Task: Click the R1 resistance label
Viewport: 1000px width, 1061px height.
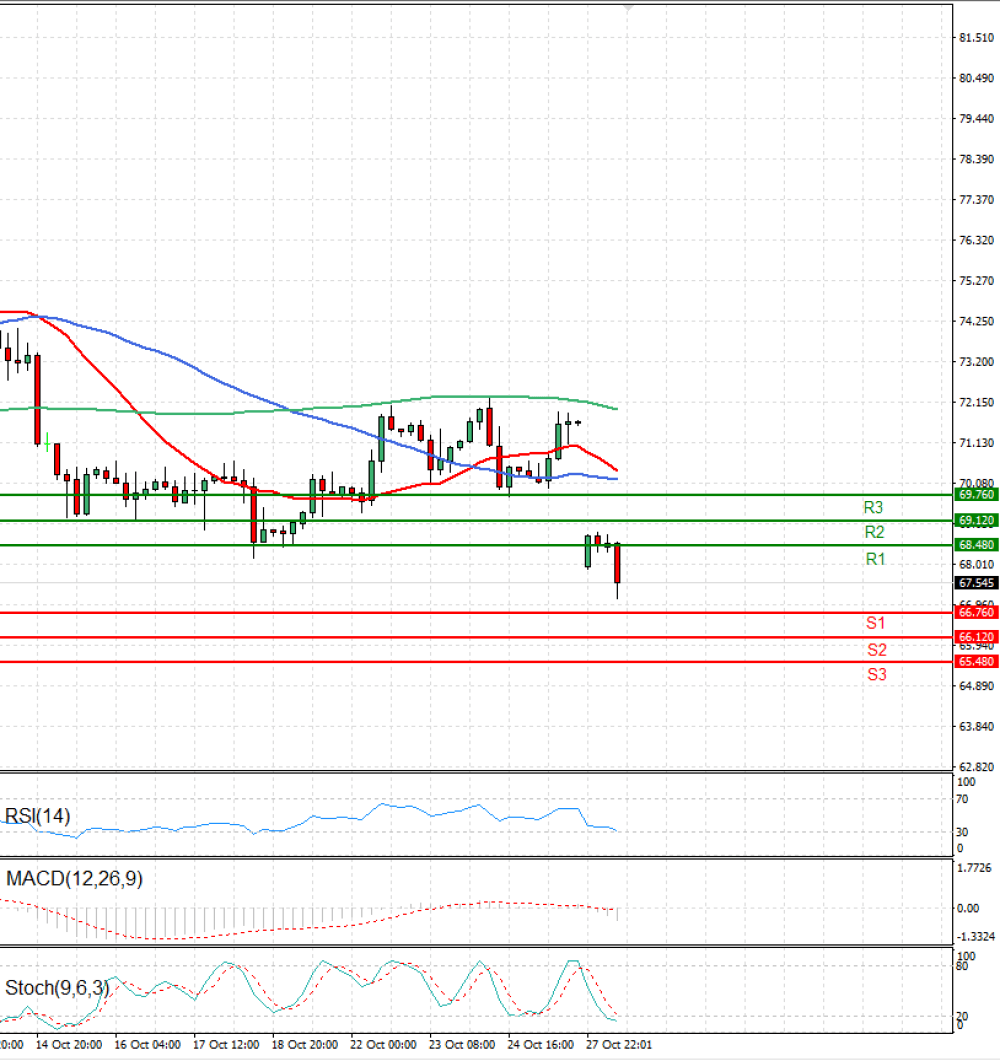Action: pyautogui.click(x=876, y=559)
